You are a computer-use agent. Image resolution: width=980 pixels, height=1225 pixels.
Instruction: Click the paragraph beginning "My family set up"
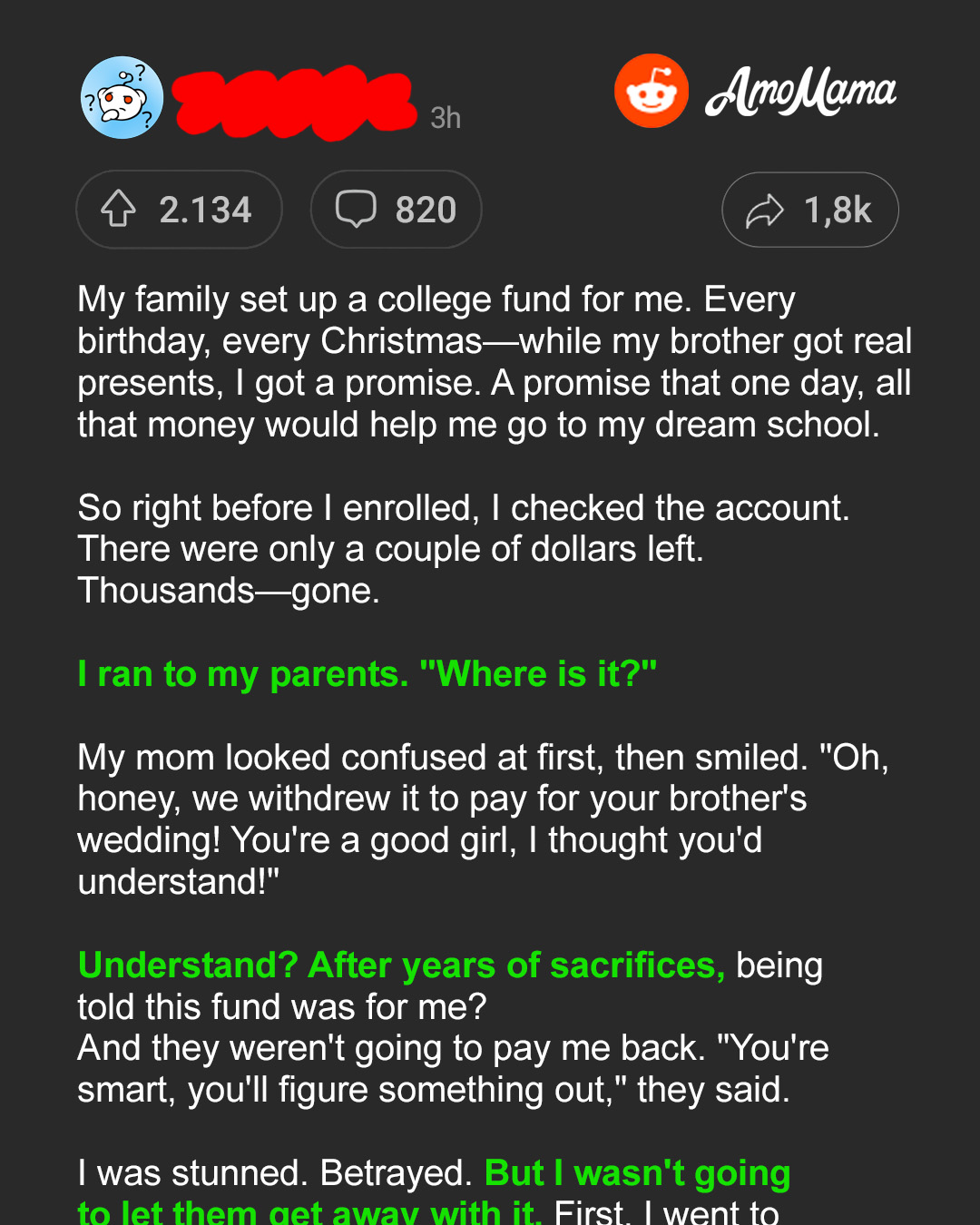(x=495, y=362)
